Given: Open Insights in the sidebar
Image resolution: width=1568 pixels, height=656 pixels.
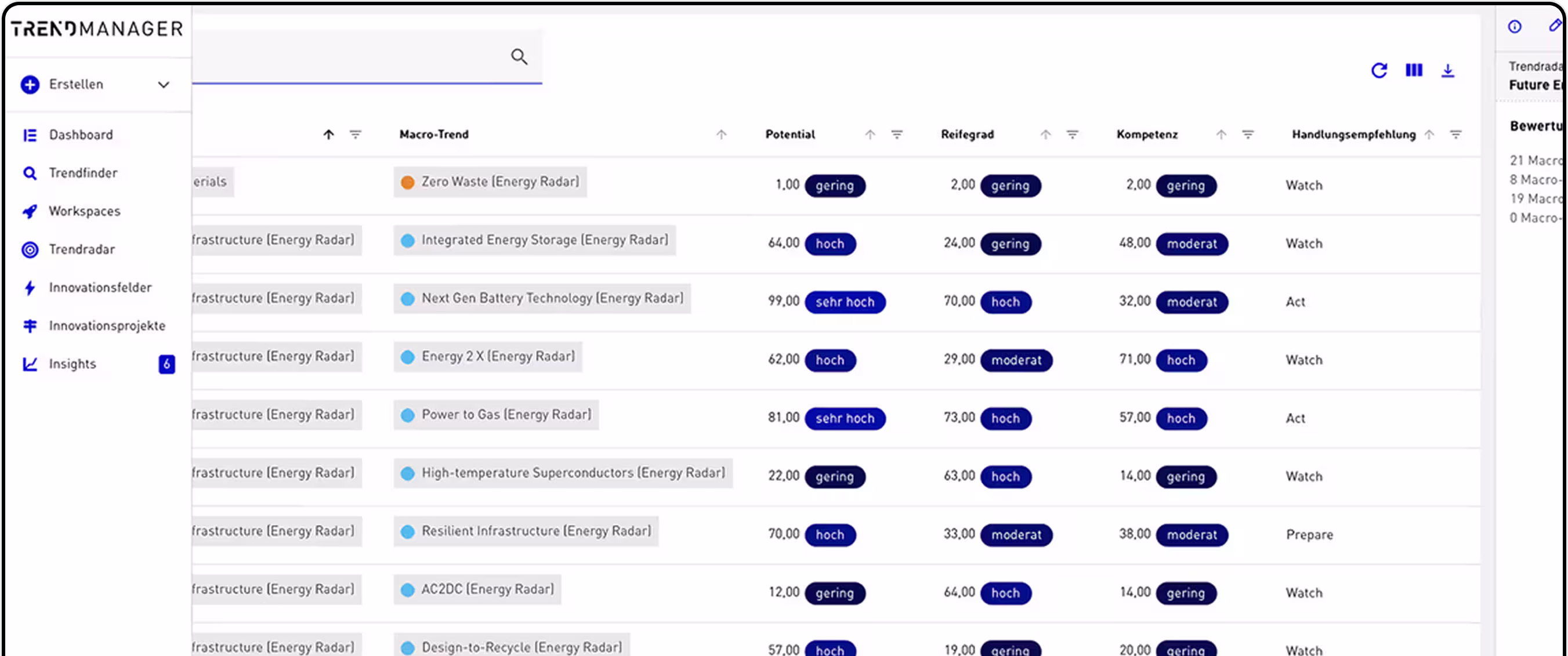Looking at the screenshot, I should (73, 364).
